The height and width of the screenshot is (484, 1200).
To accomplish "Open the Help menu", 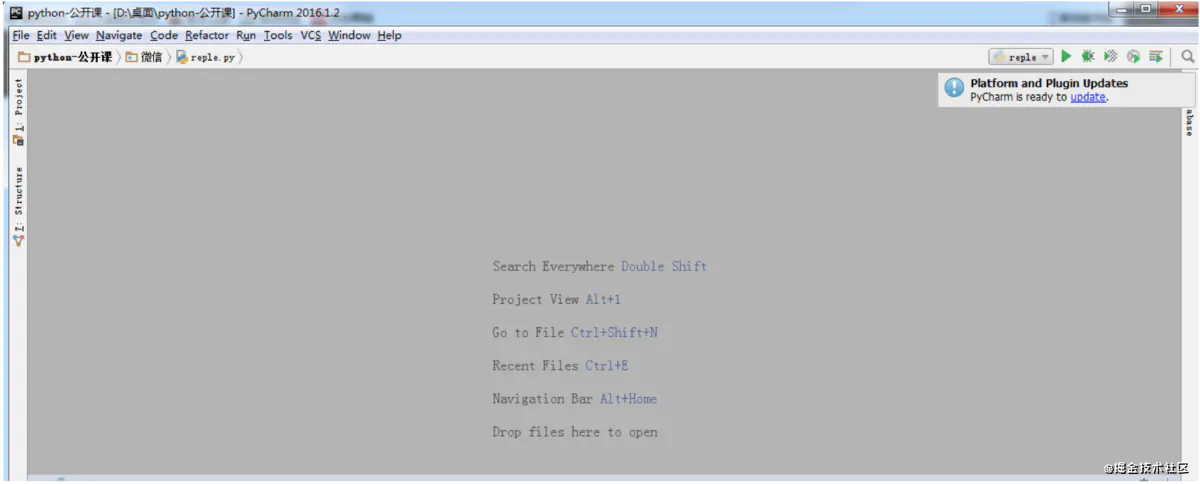I will coord(389,35).
